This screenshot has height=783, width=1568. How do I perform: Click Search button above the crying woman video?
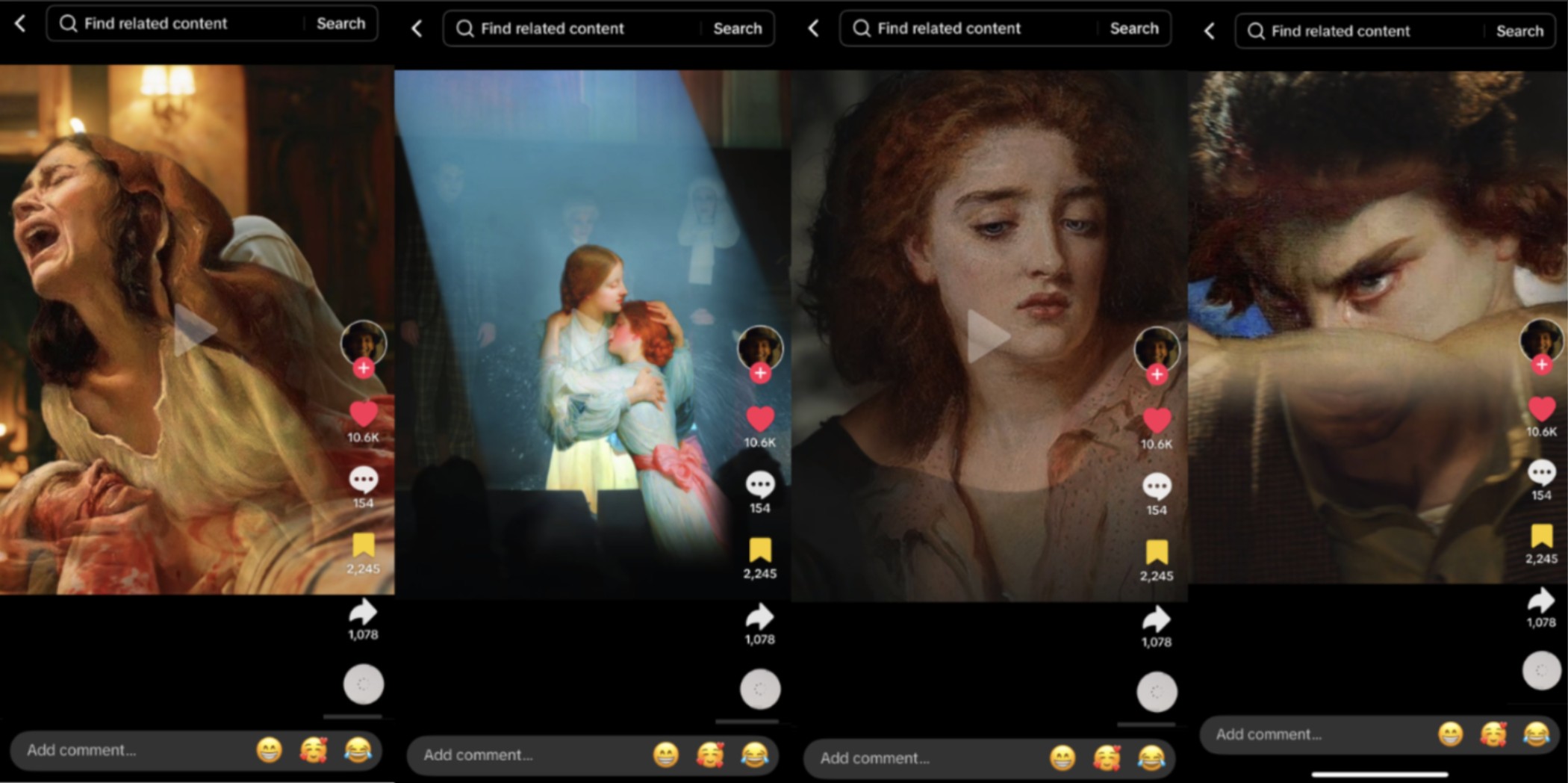(341, 23)
